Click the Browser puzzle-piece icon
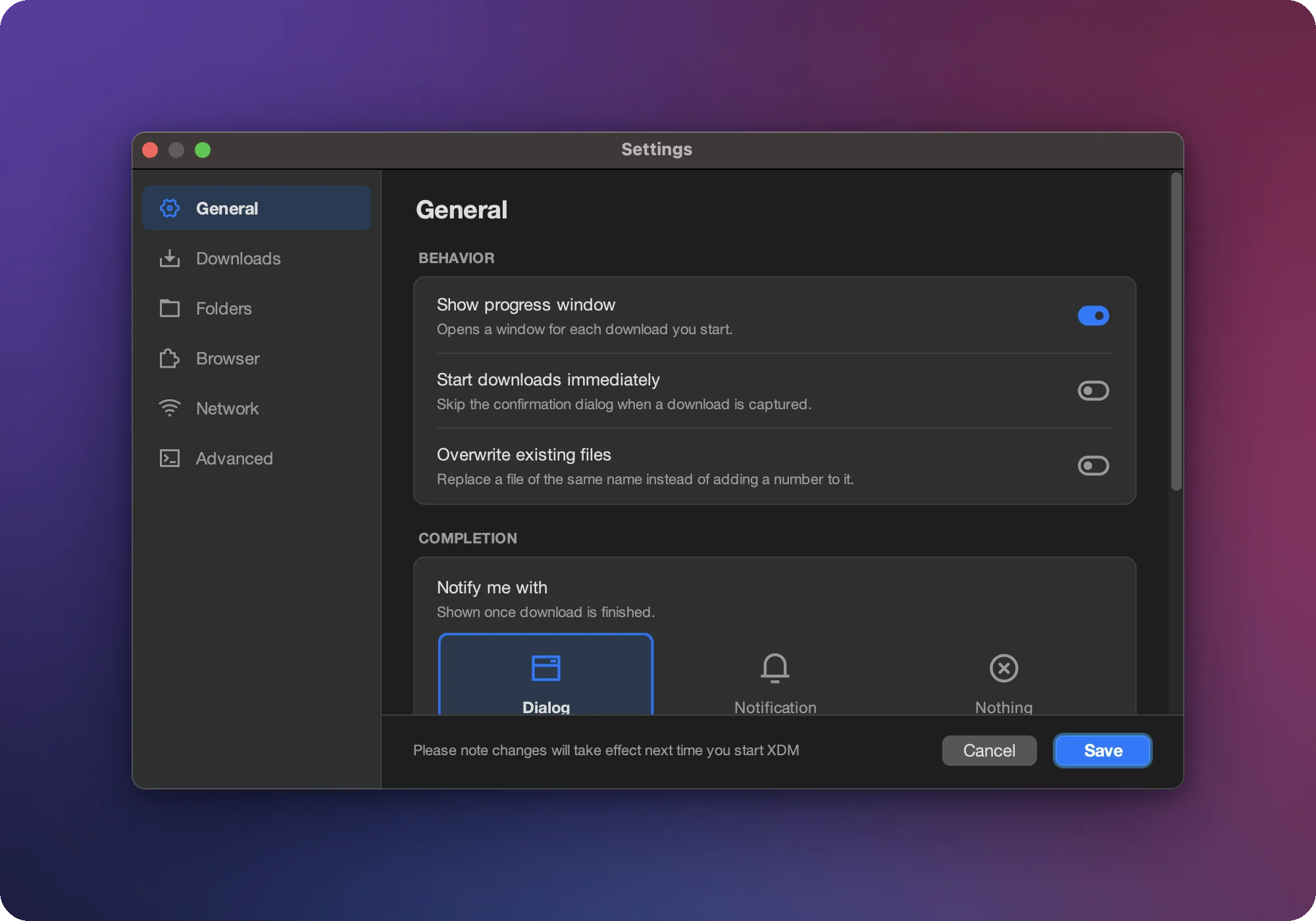The image size is (1316, 921). click(170, 358)
